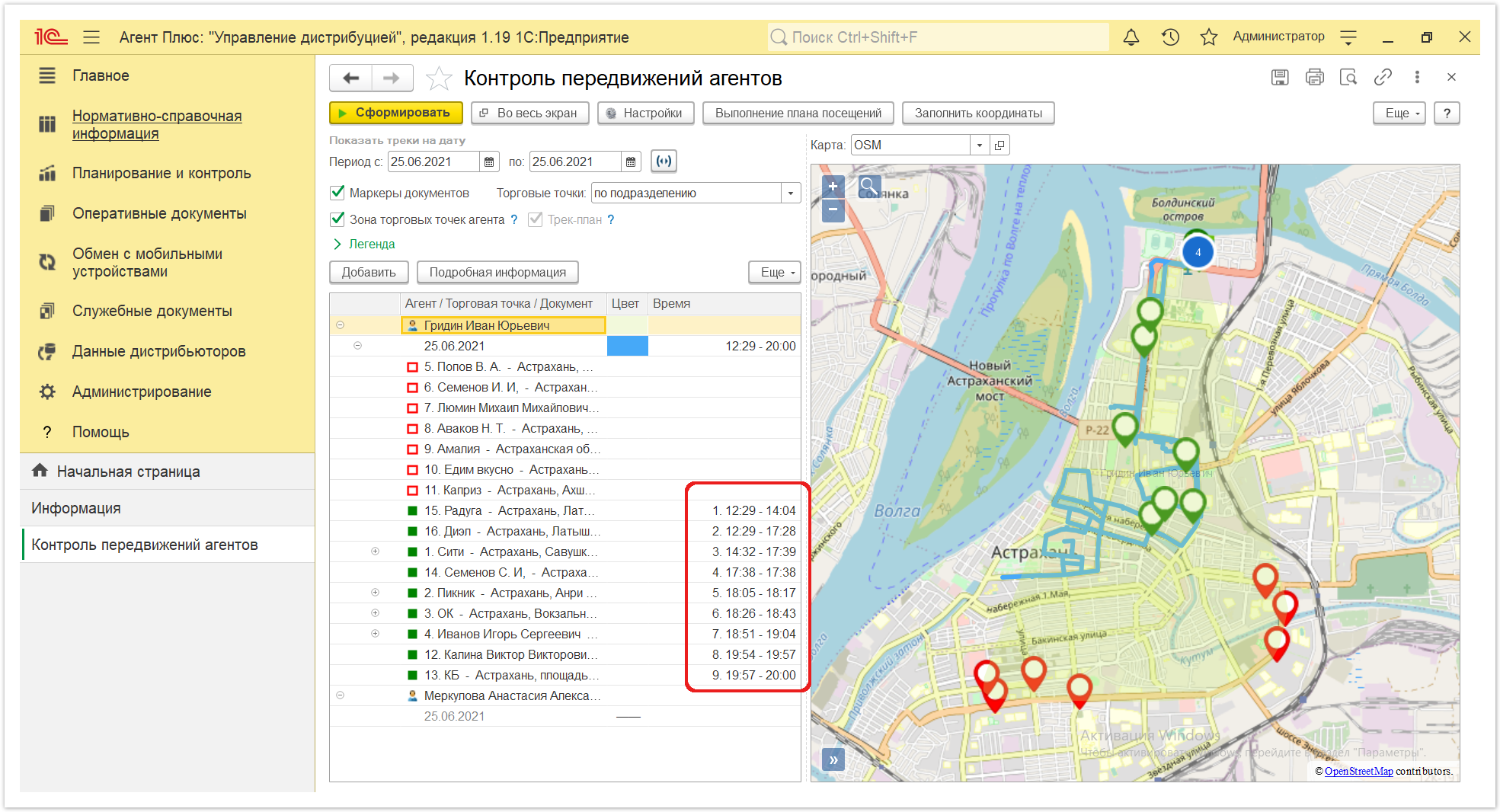Show hint for Зона торговых точек агента
Viewport: 1500px width, 812px height.
(514, 219)
